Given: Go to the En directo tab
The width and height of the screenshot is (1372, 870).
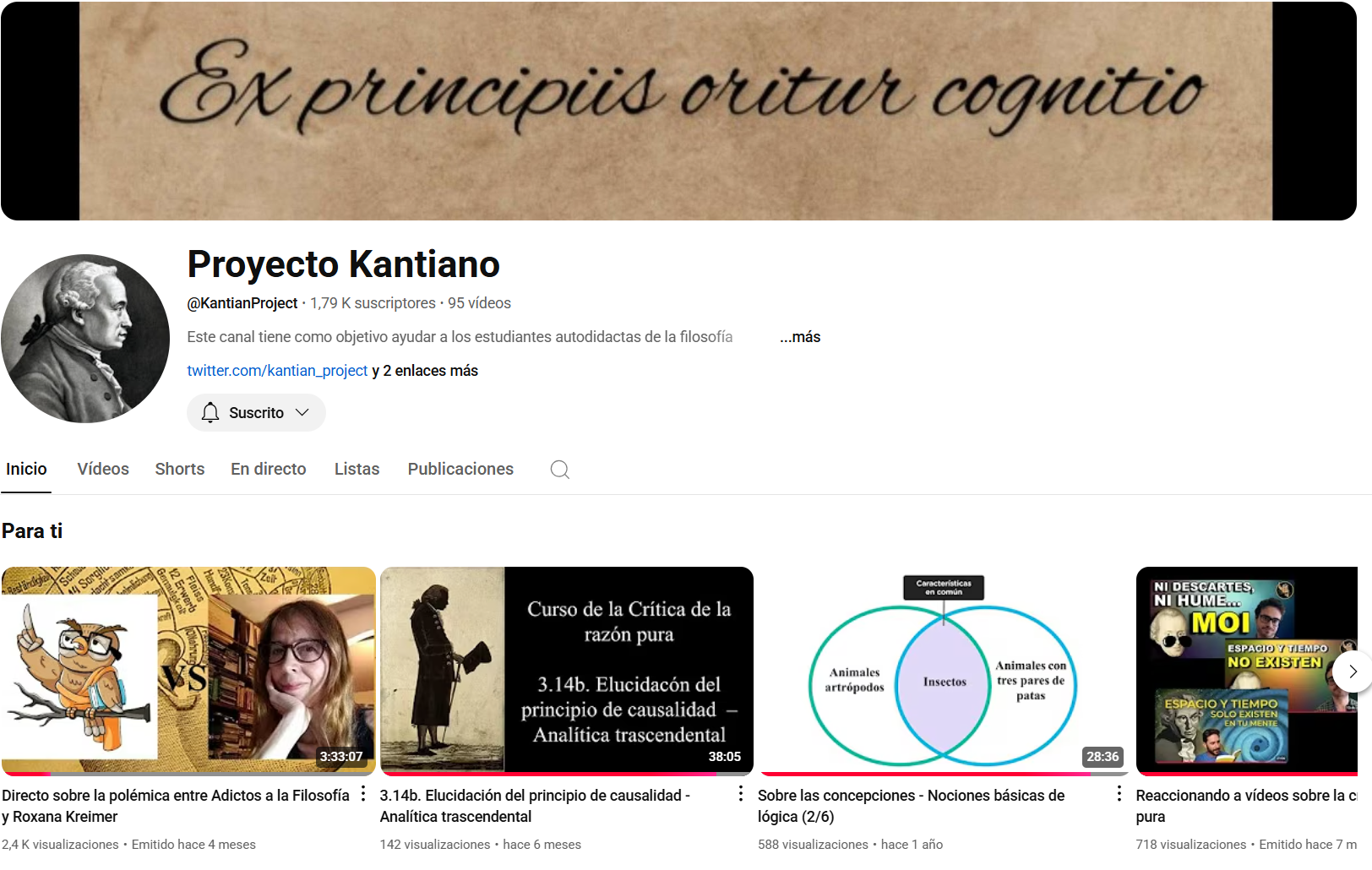Looking at the screenshot, I should [x=268, y=469].
